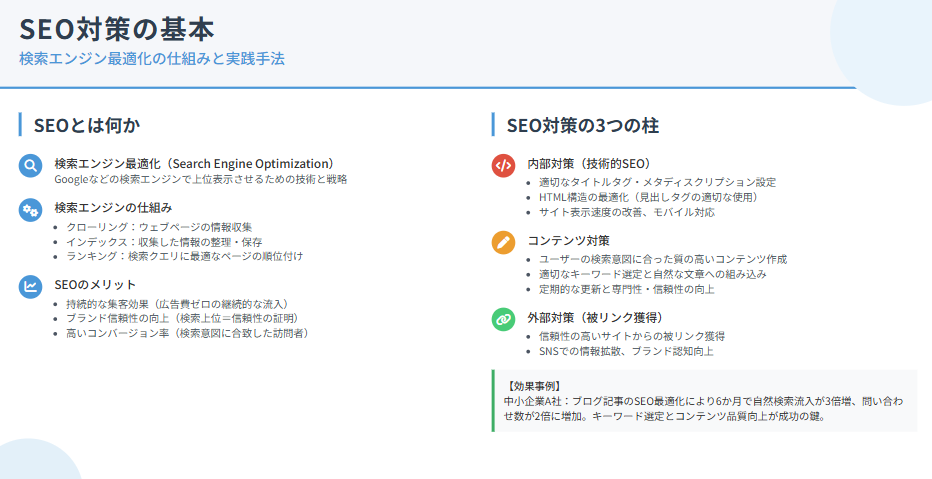The width and height of the screenshot is (932, 479).
Task: Select the main title SEO対策の基本
Action: 116,28
